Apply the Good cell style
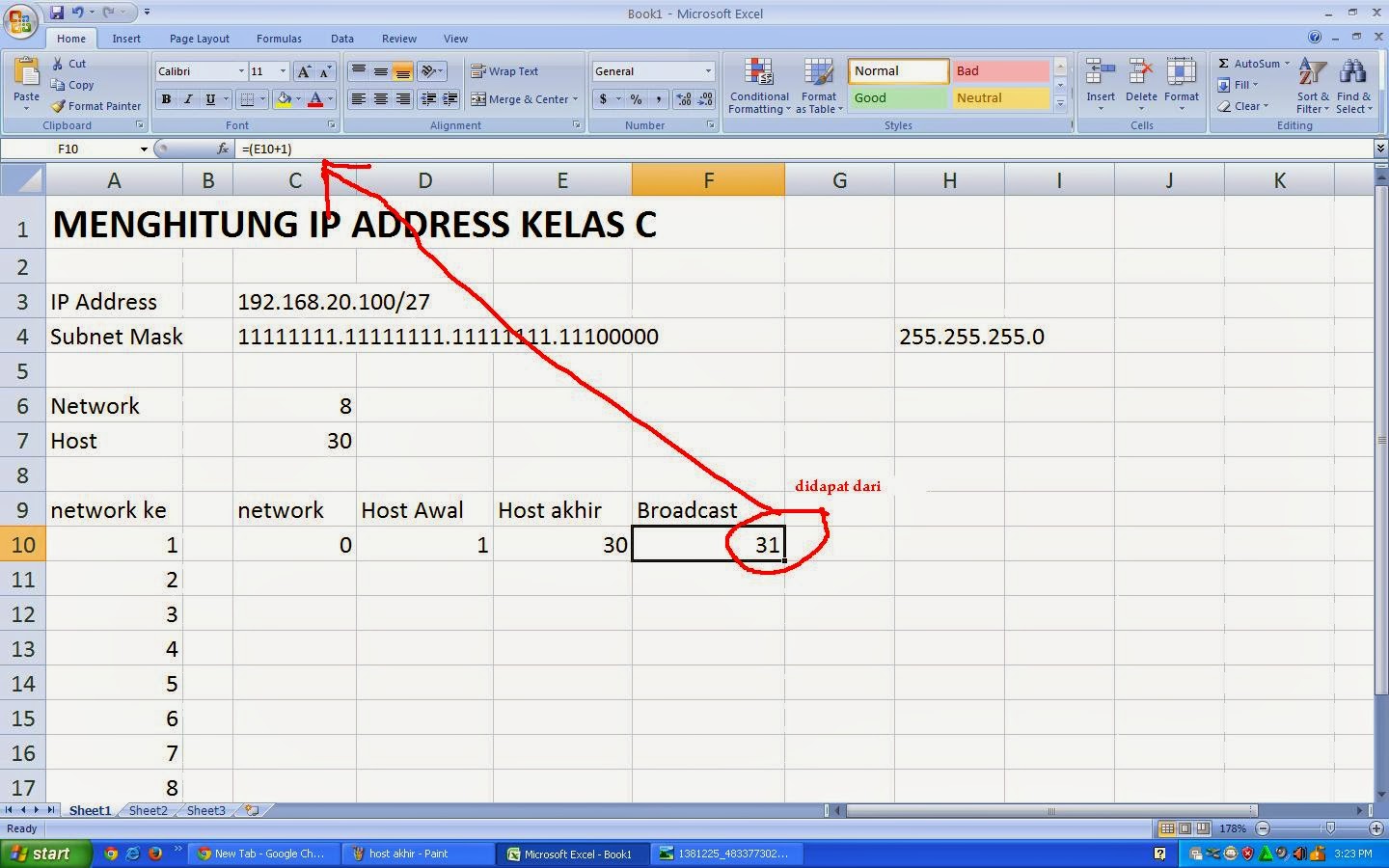The width and height of the screenshot is (1389, 868). click(x=896, y=97)
